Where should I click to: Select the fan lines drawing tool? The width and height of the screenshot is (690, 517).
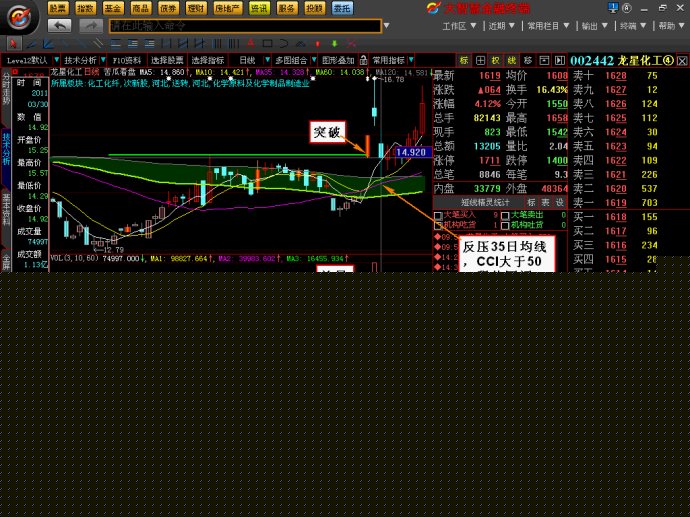coord(48,44)
